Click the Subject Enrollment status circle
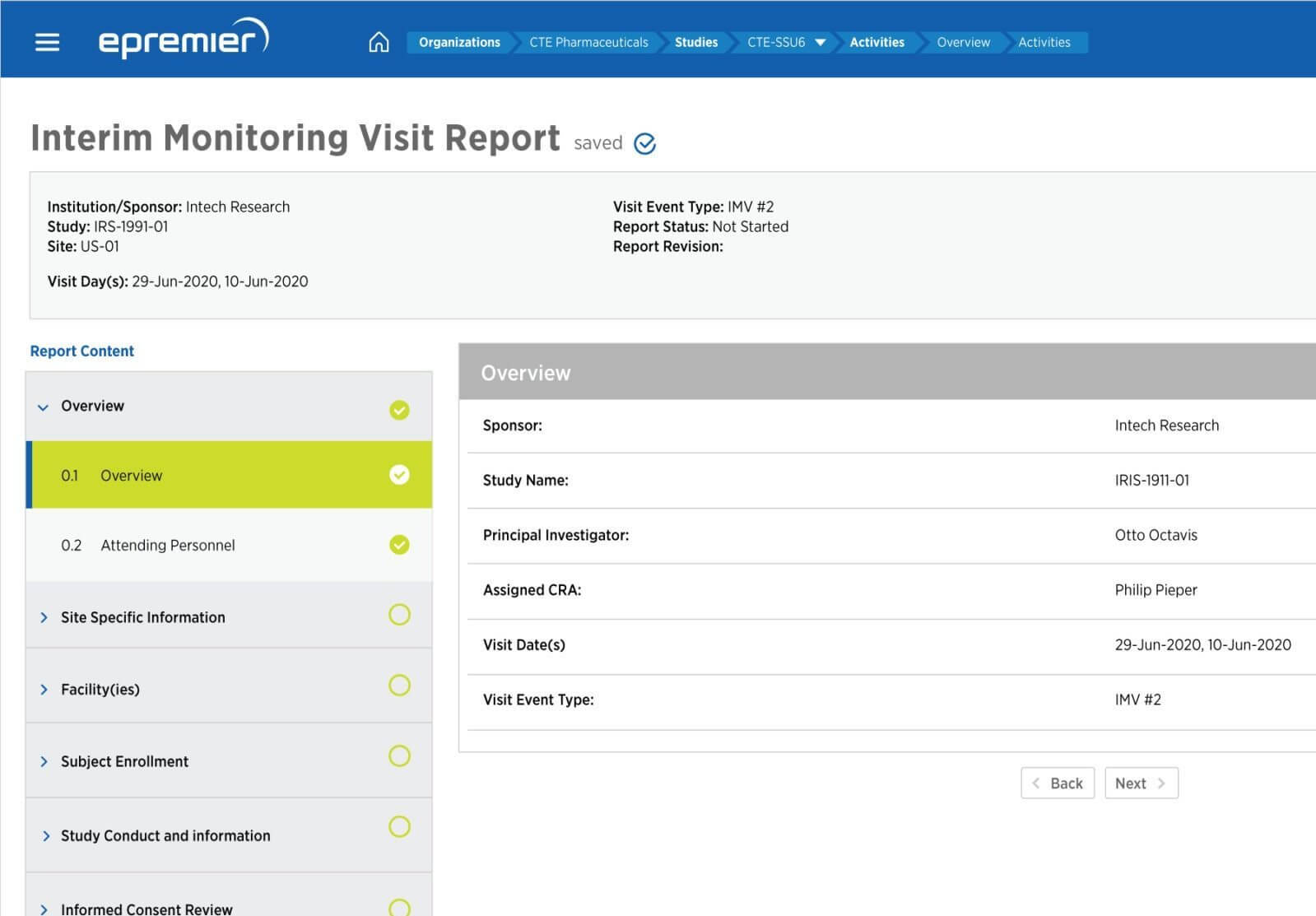1316x916 pixels. coord(399,756)
